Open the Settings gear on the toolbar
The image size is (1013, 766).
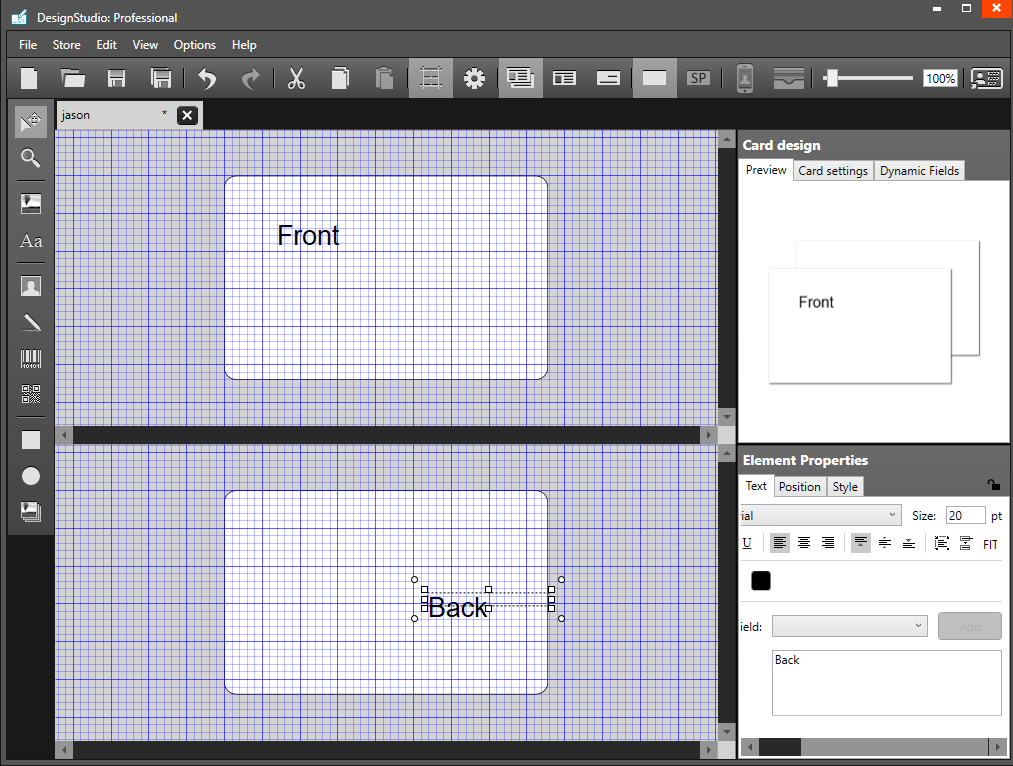[x=474, y=78]
